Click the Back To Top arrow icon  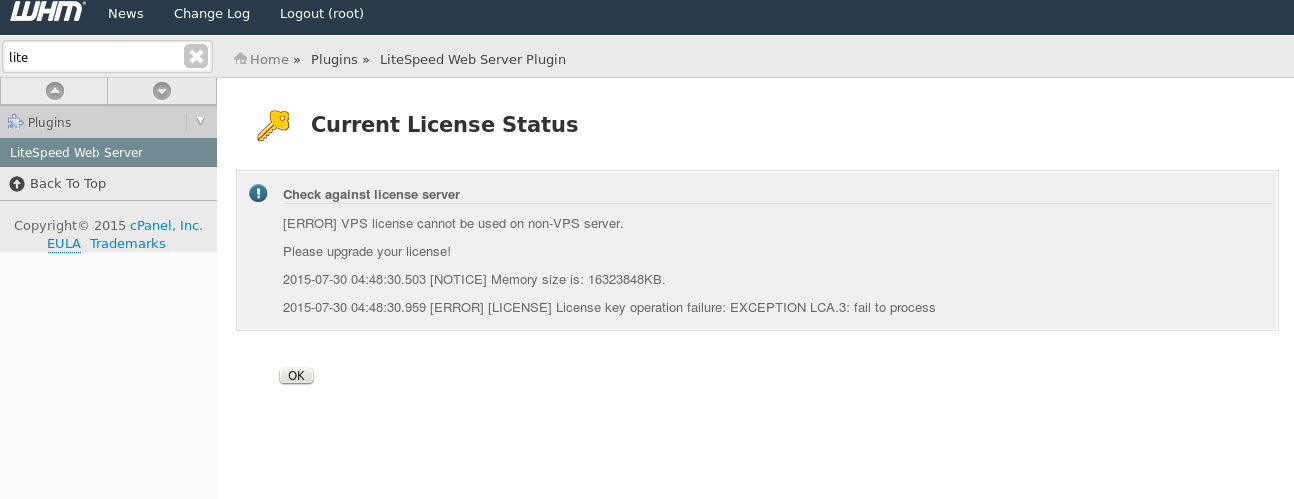click(x=16, y=184)
